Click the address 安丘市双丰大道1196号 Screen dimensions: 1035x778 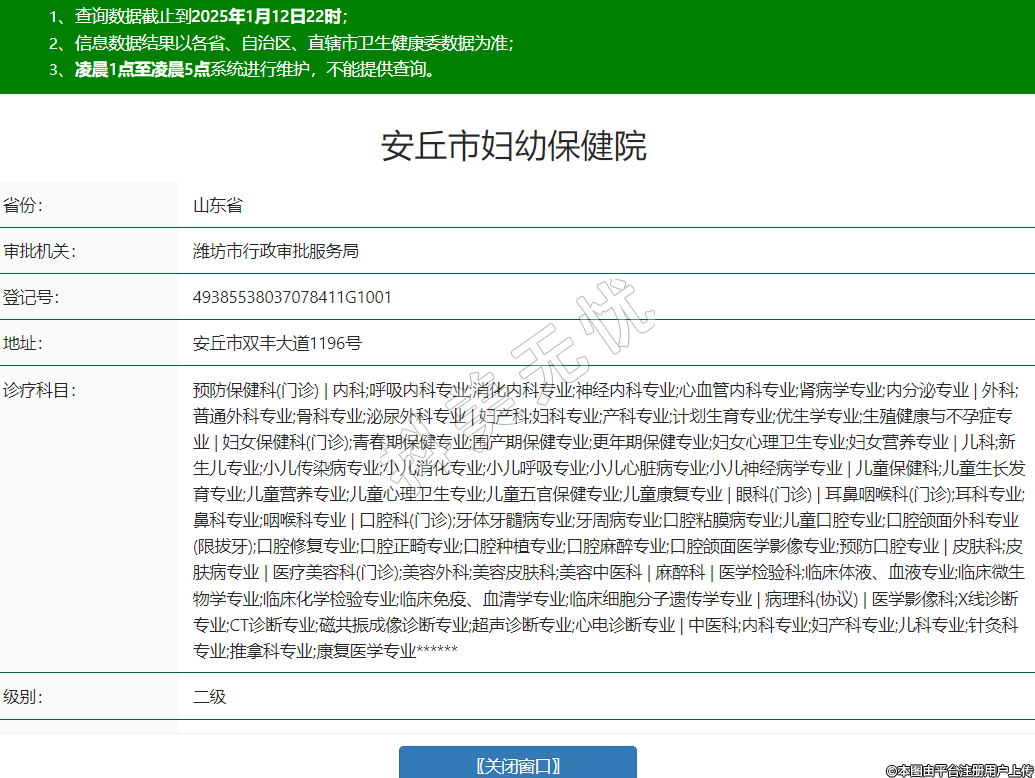pos(277,343)
